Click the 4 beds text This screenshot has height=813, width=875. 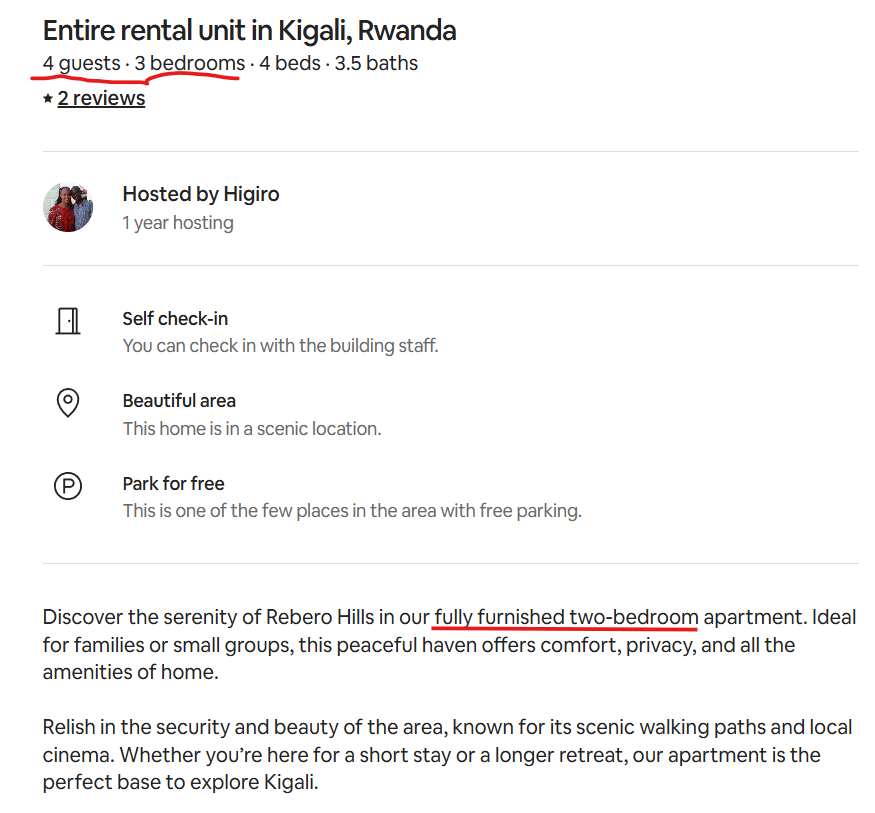(290, 64)
